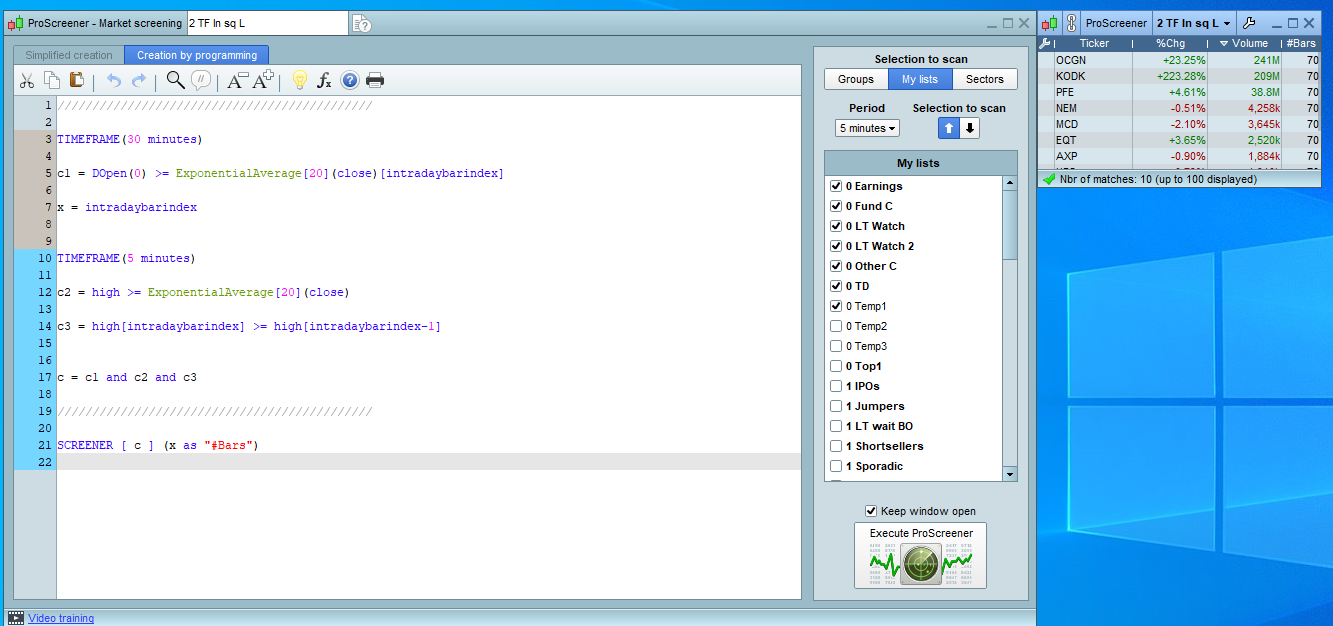Click candlestick icon in Market screening title
1333x626 pixels.
click(x=15, y=23)
